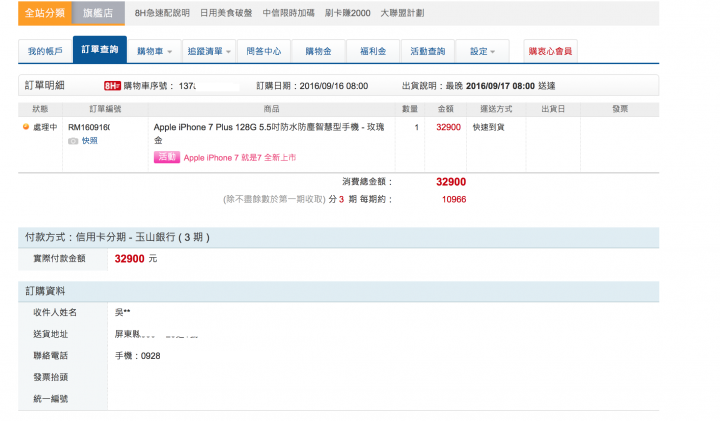The image size is (720, 421).
Task: Click the 手機：0928 phone text
Action: [137, 356]
